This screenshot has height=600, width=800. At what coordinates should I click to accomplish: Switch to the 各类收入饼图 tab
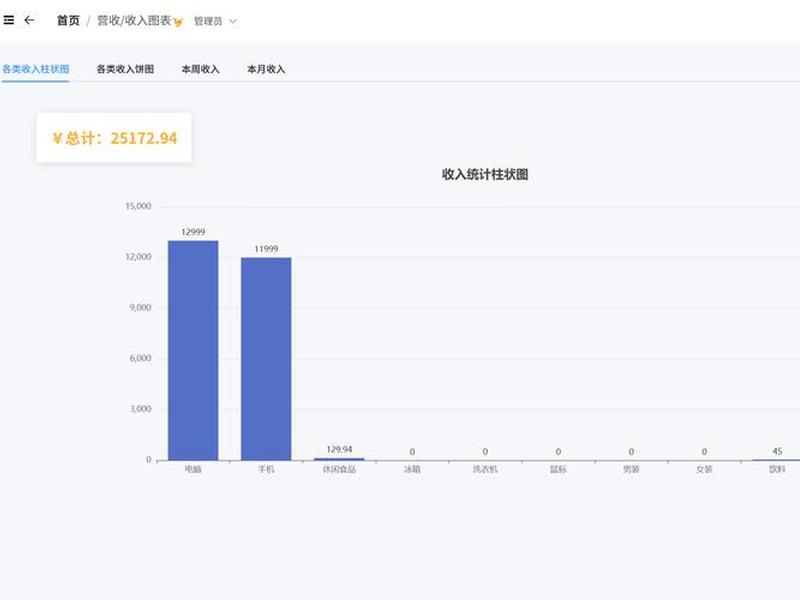pyautogui.click(x=126, y=69)
